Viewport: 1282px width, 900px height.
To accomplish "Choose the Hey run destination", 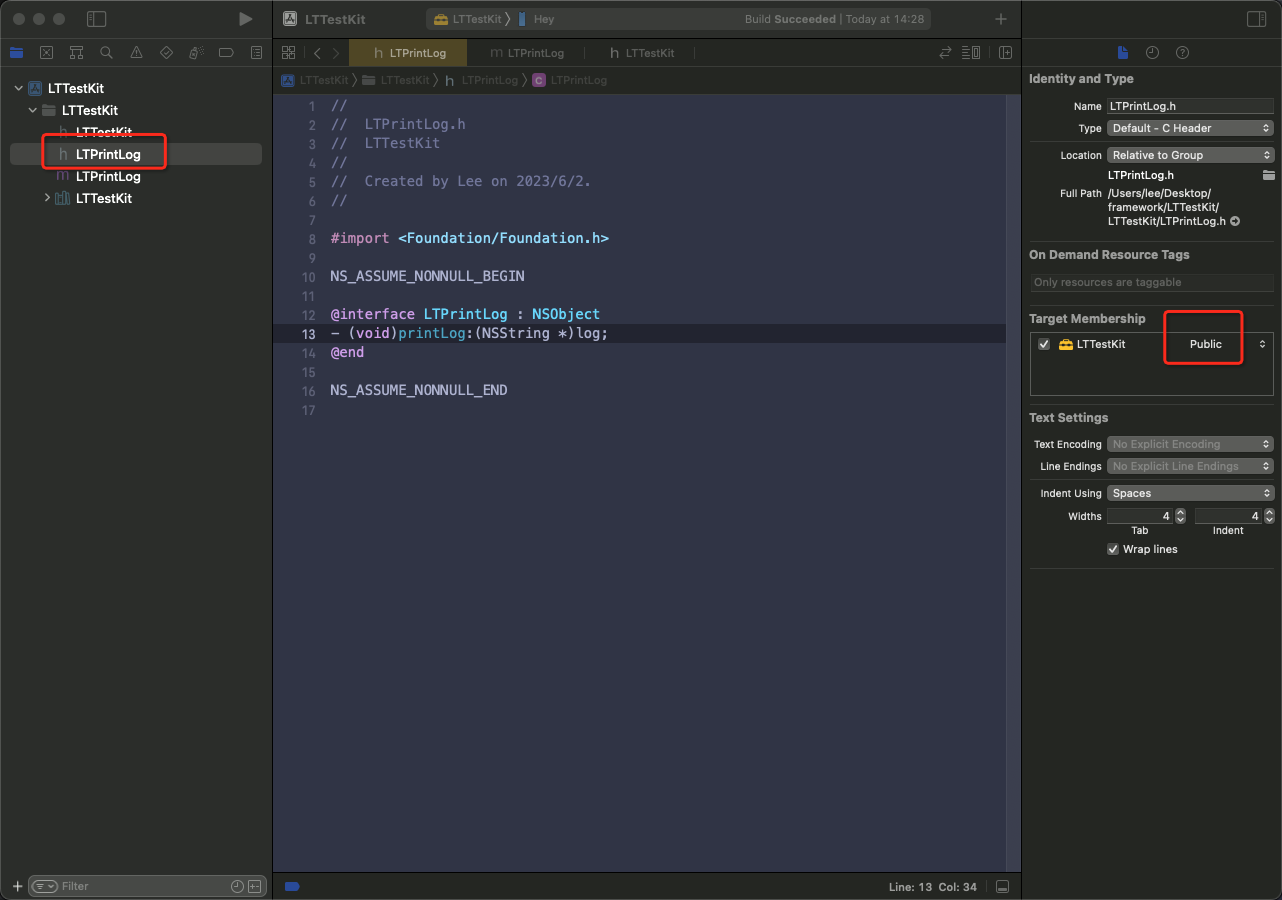I will pos(536,19).
